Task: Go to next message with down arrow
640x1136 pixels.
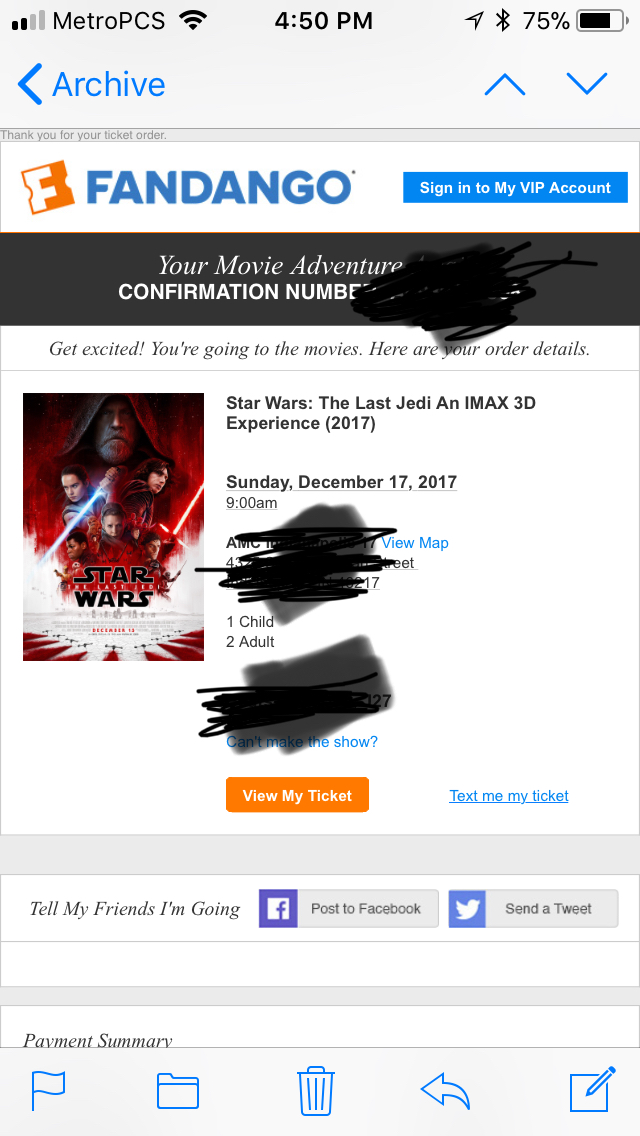Action: click(x=587, y=84)
